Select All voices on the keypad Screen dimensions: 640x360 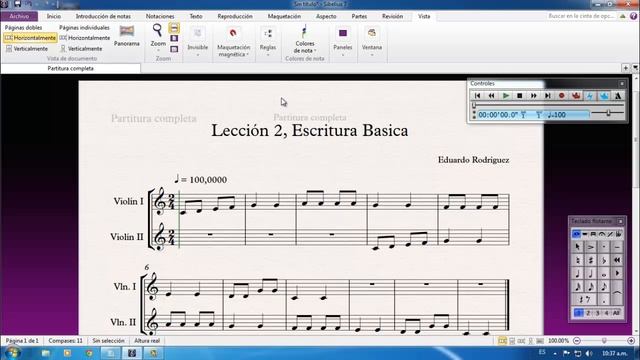click(616, 313)
